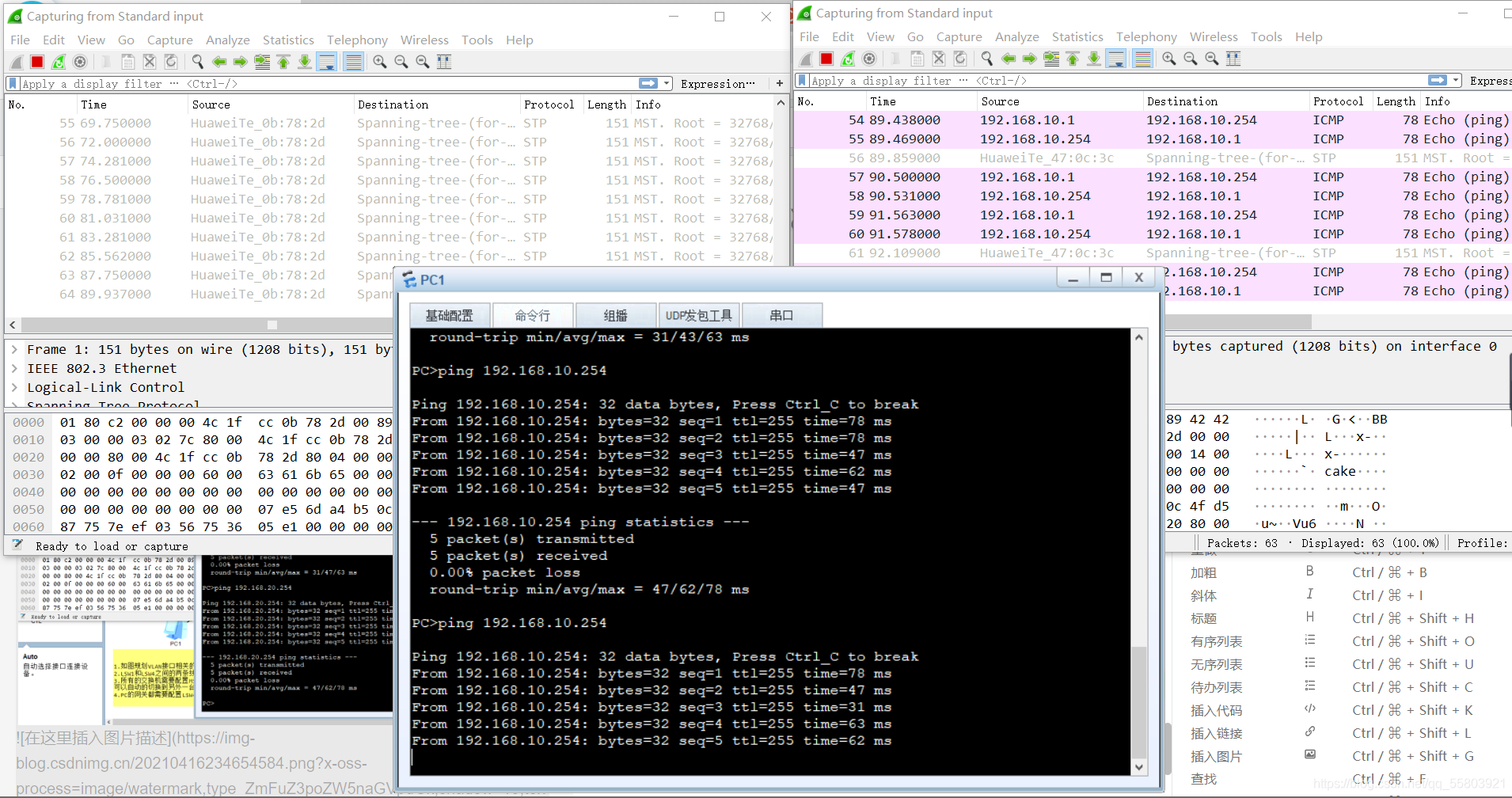Switch to 组播 tab in PC1

pyautogui.click(x=616, y=315)
